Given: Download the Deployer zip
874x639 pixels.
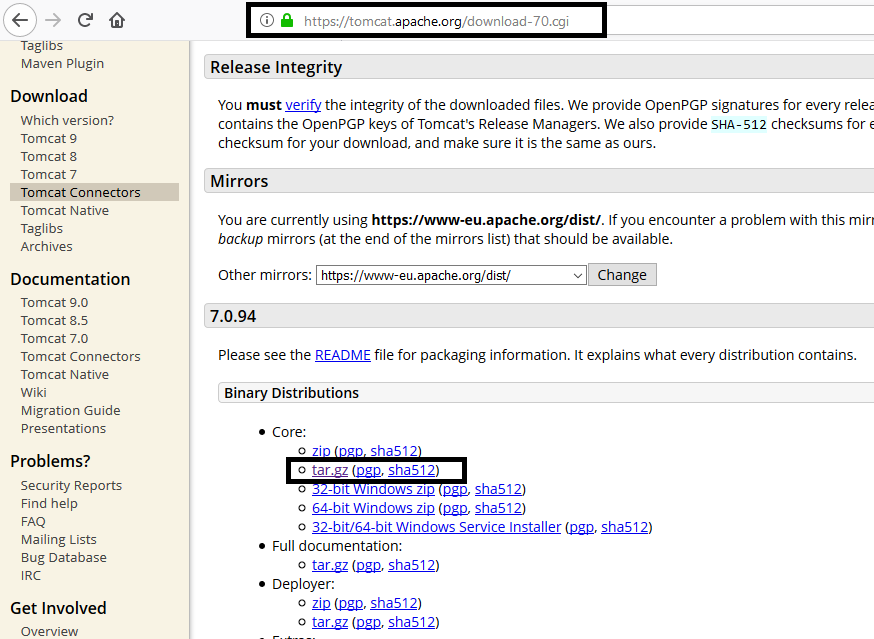Looking at the screenshot, I should pos(321,603).
